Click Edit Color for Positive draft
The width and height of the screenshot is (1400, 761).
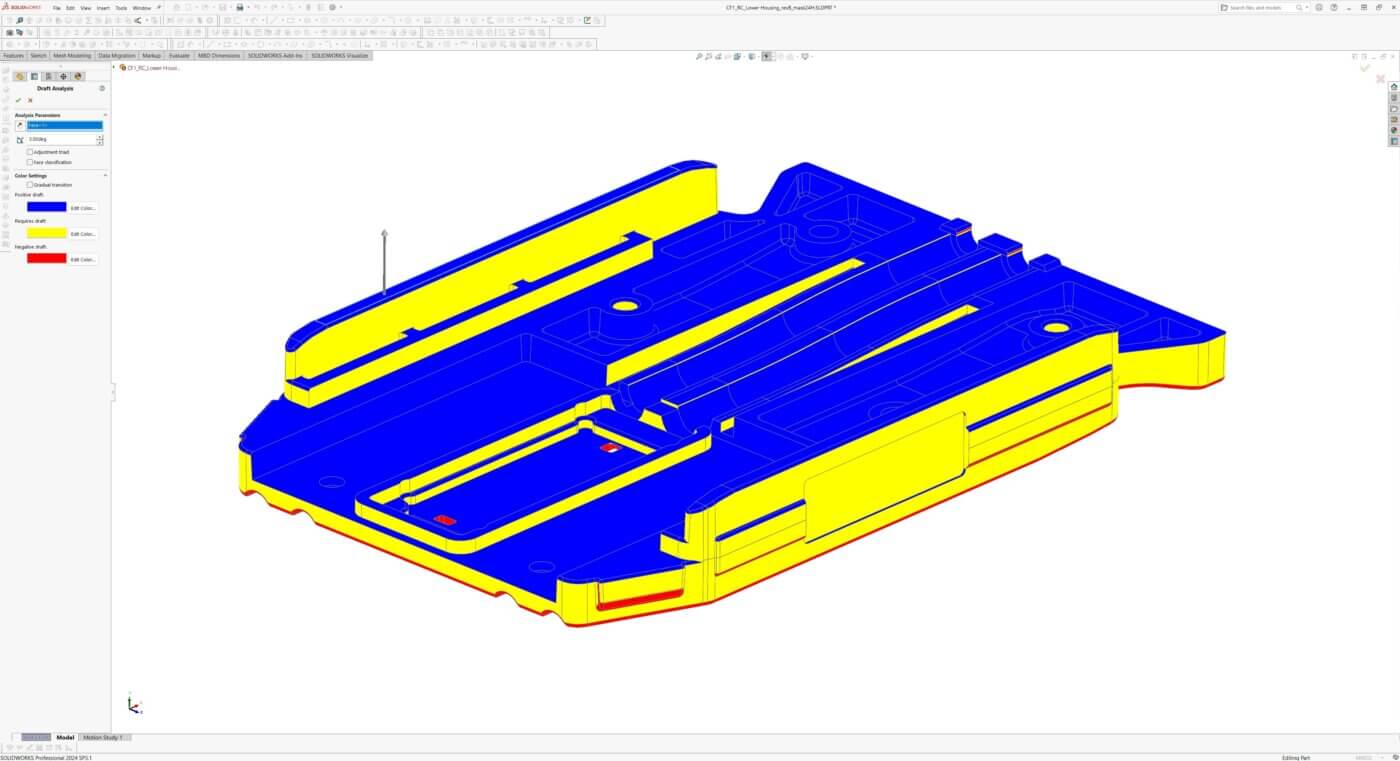[x=84, y=208]
